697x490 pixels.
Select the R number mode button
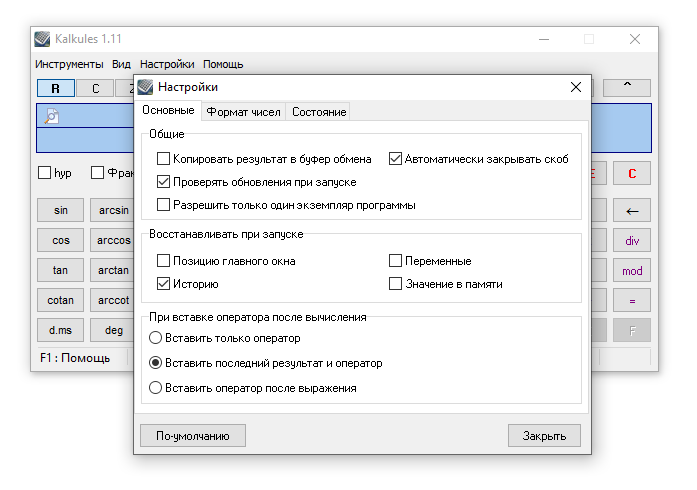56,88
